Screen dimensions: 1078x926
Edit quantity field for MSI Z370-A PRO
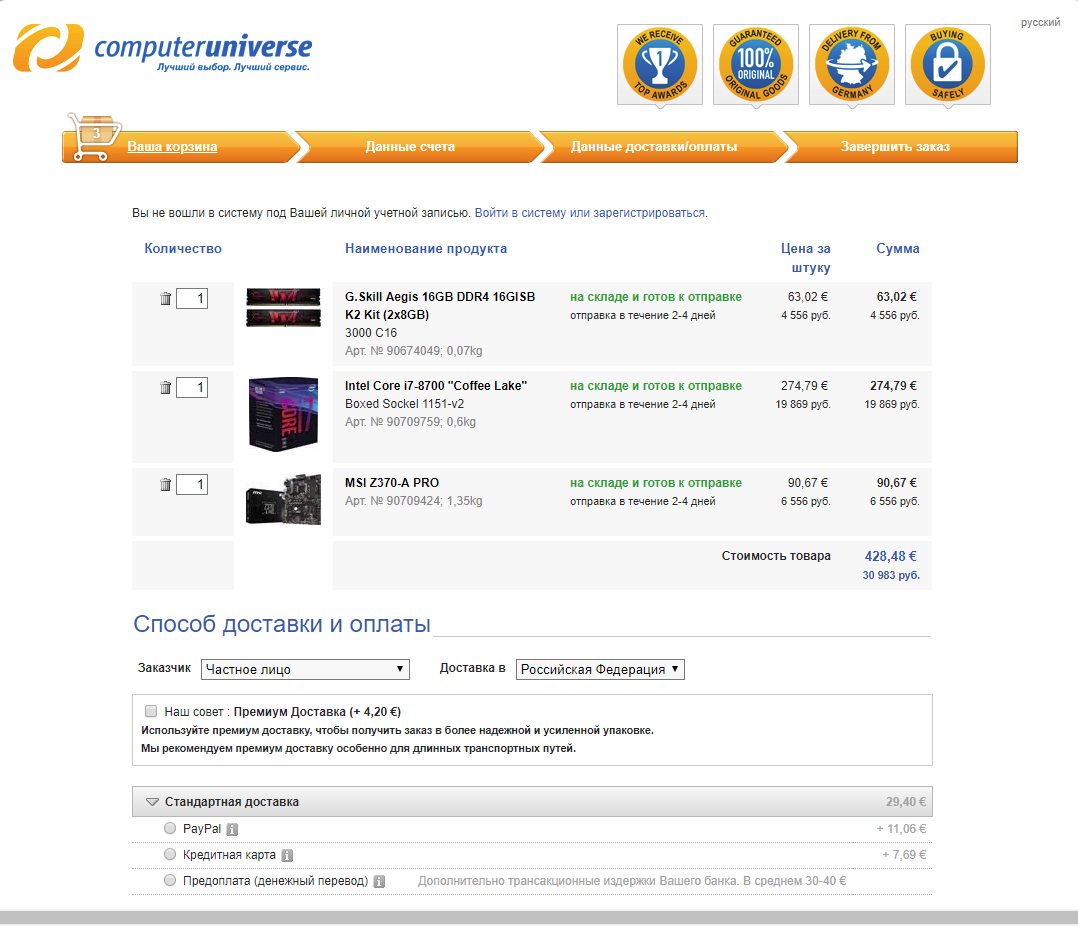(x=192, y=485)
